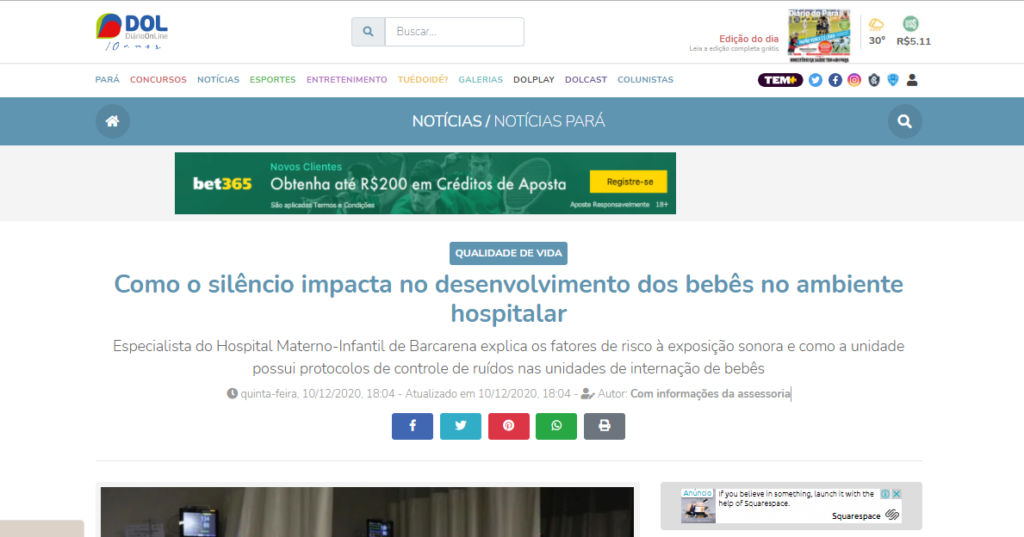This screenshot has height=537, width=1024.
Task: Share the article via WhatsApp
Action: coord(556,426)
